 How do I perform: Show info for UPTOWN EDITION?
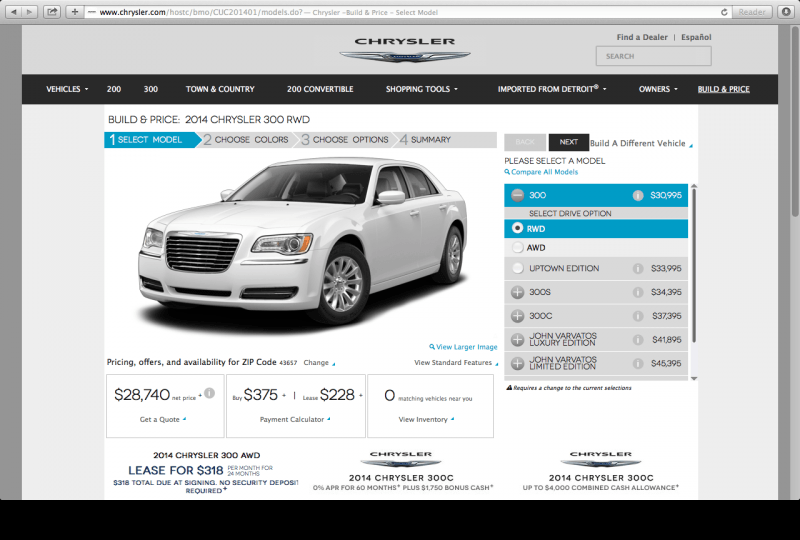tap(638, 268)
